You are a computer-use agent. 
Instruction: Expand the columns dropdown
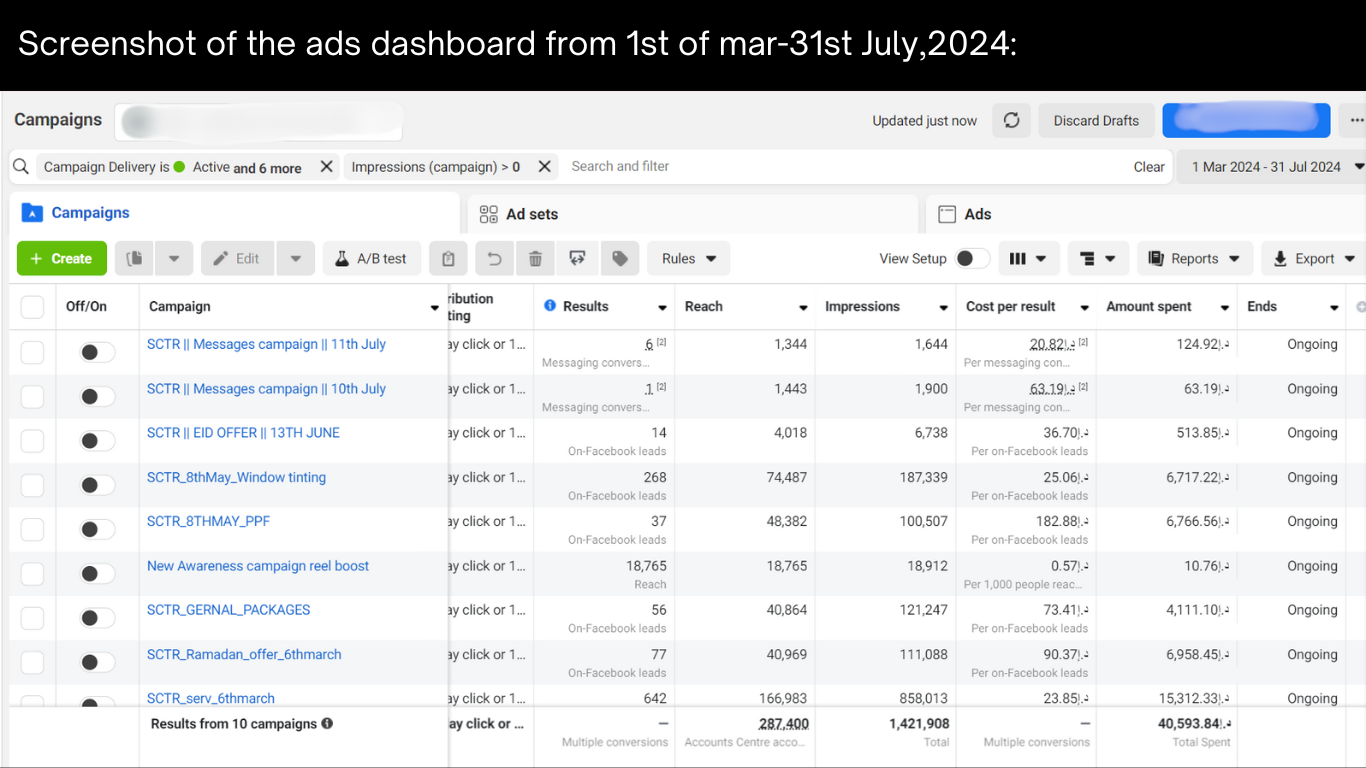click(x=1028, y=258)
